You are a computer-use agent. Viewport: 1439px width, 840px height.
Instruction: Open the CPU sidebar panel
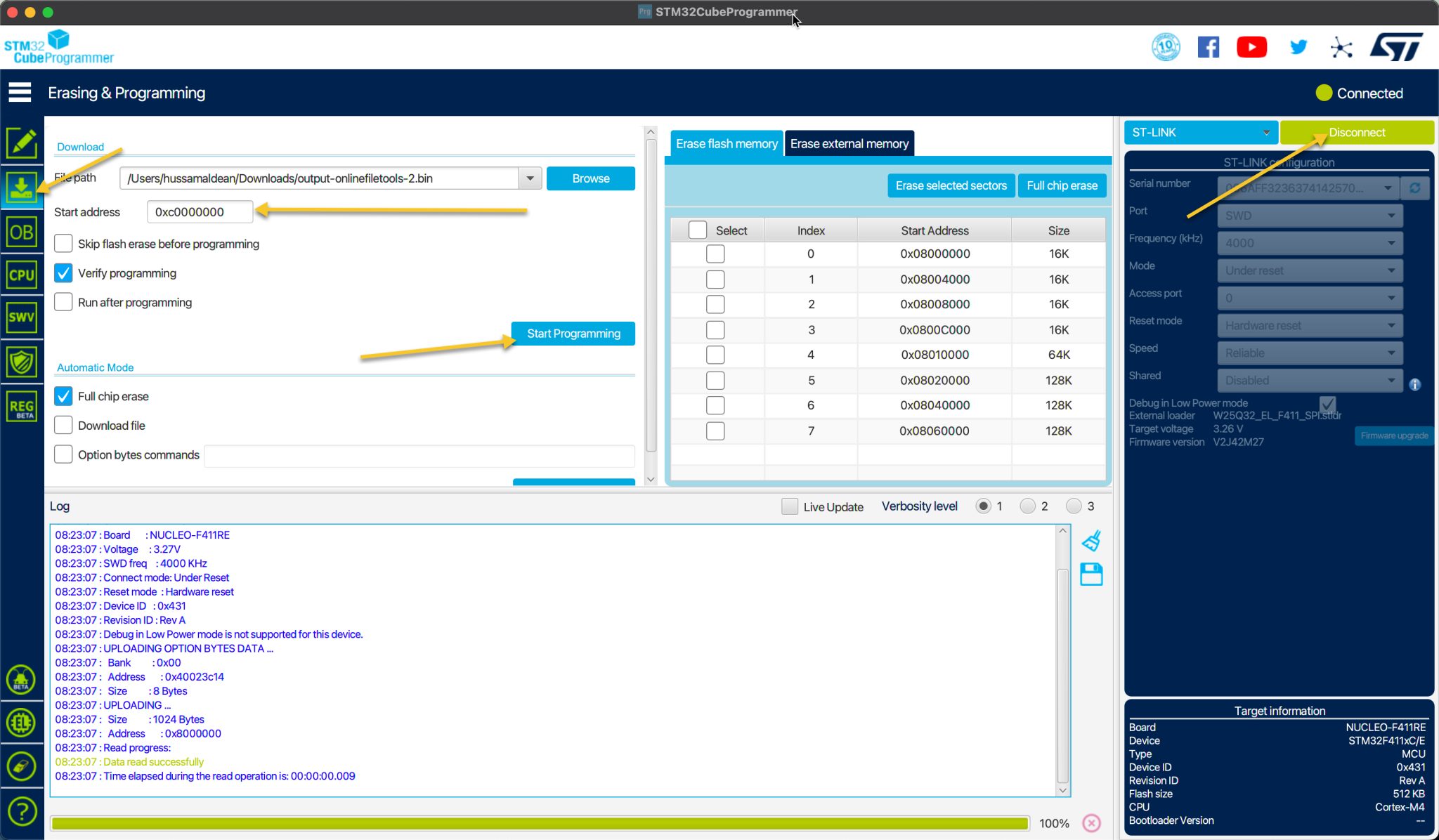pos(21,275)
